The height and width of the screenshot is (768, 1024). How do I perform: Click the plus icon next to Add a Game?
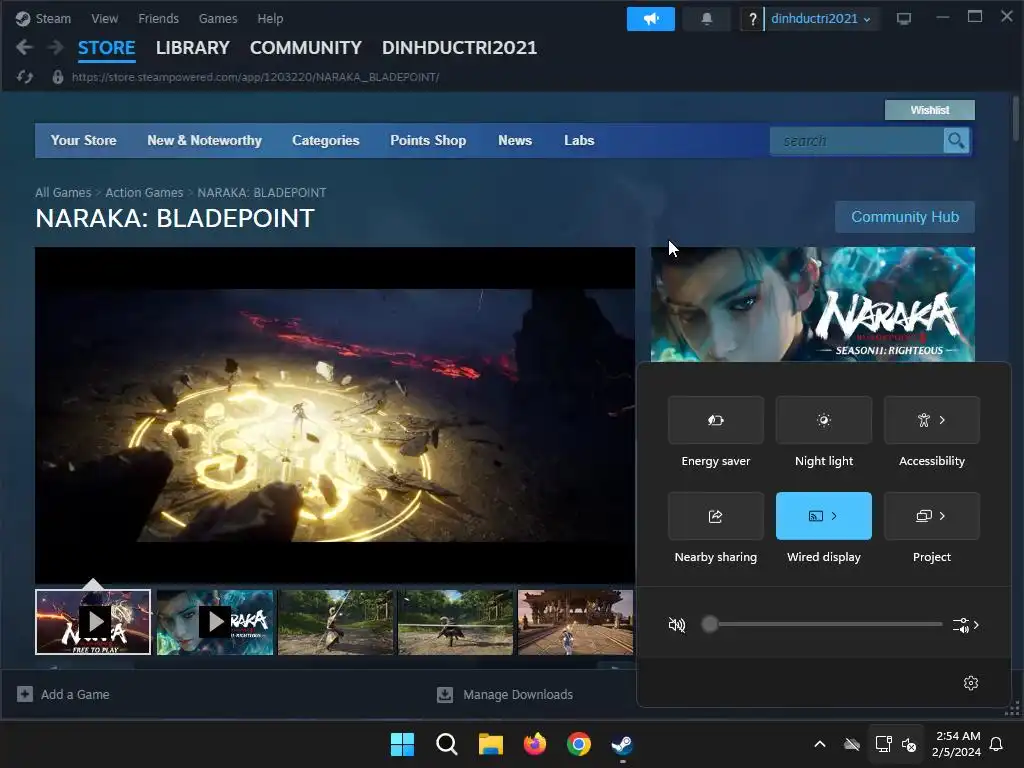(25, 694)
